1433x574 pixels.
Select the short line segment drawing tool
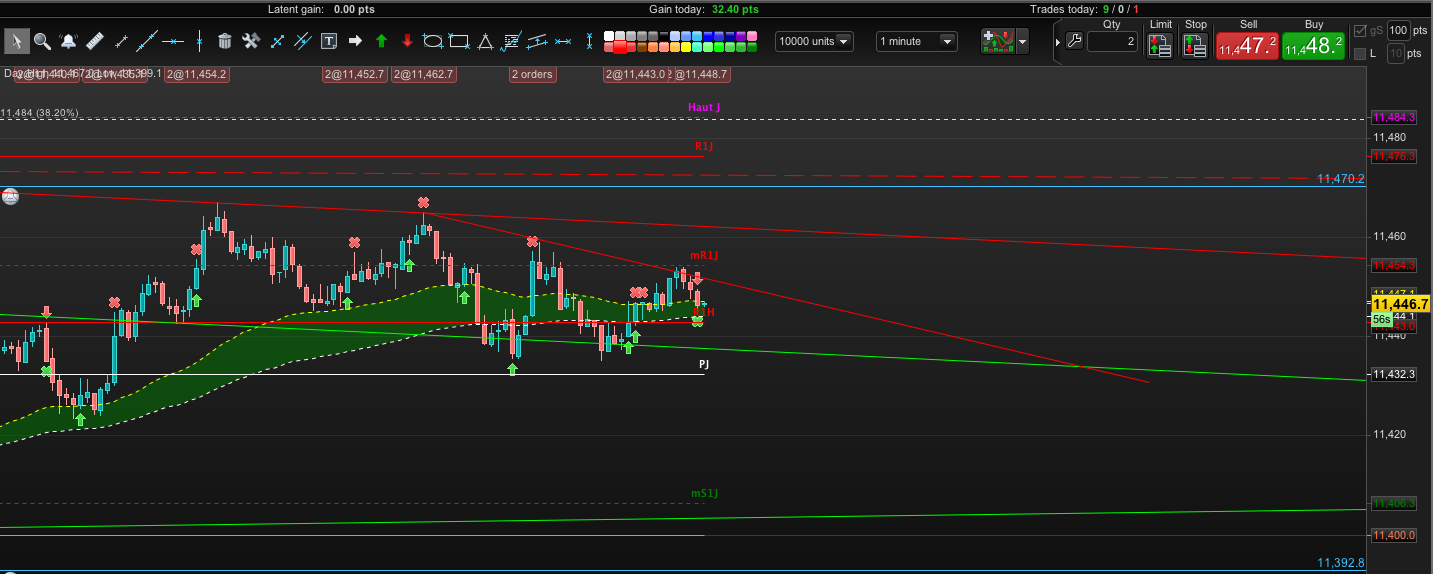tap(121, 41)
